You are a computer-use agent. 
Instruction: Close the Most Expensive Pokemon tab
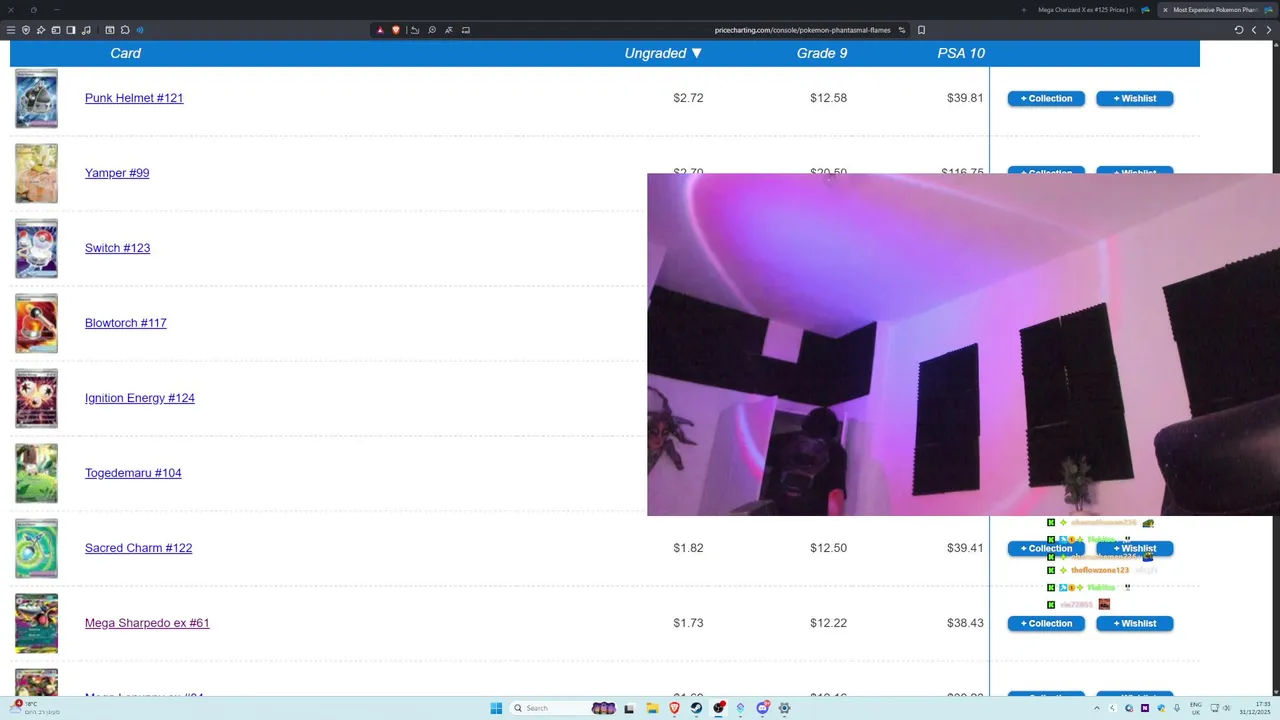pos(1165,10)
